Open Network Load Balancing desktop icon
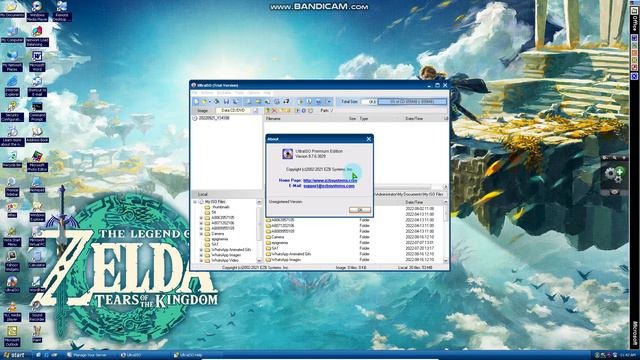Screen dimensions: 640x360 tap(37, 36)
